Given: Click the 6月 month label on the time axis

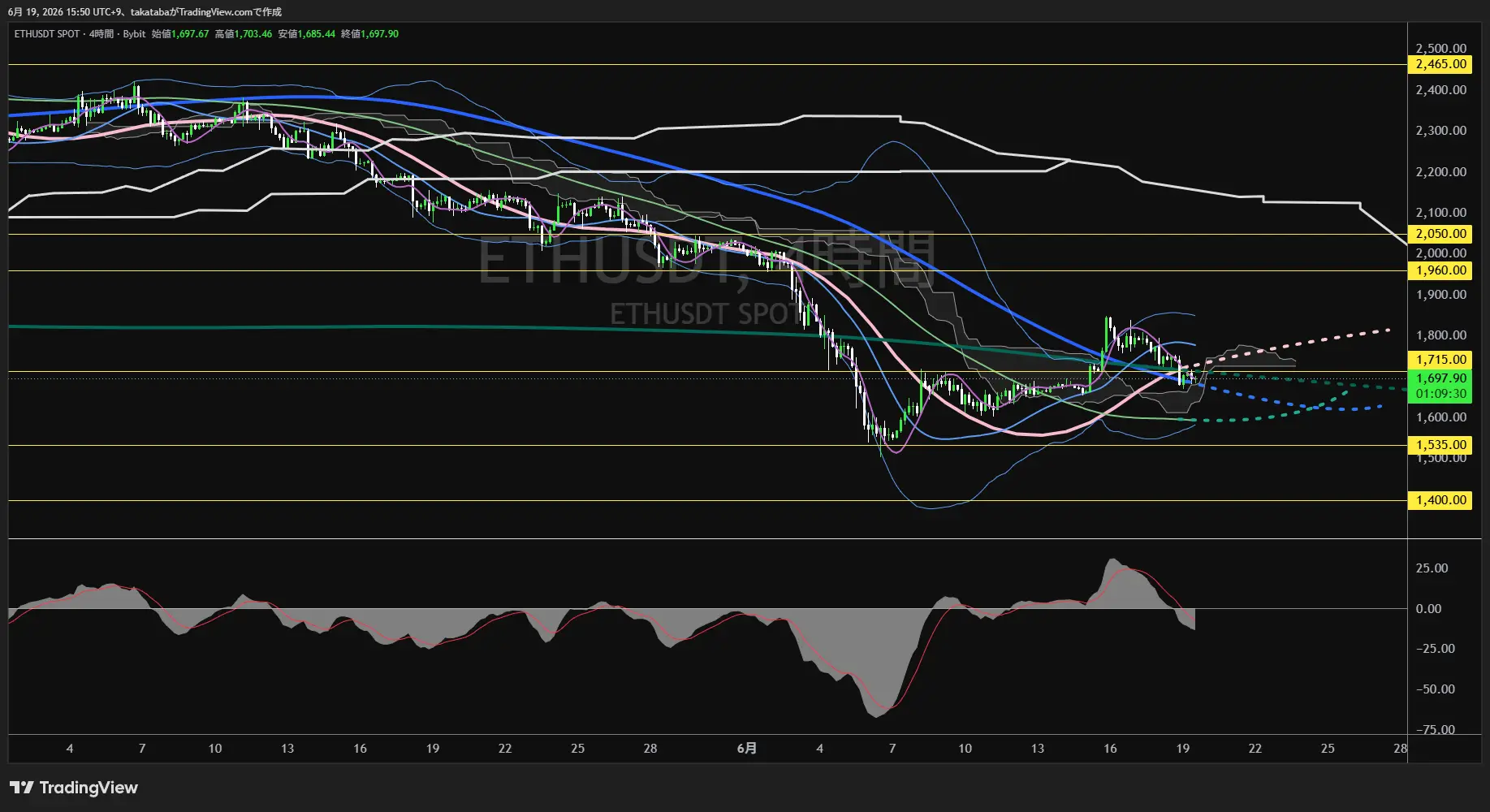Looking at the screenshot, I should 747,749.
